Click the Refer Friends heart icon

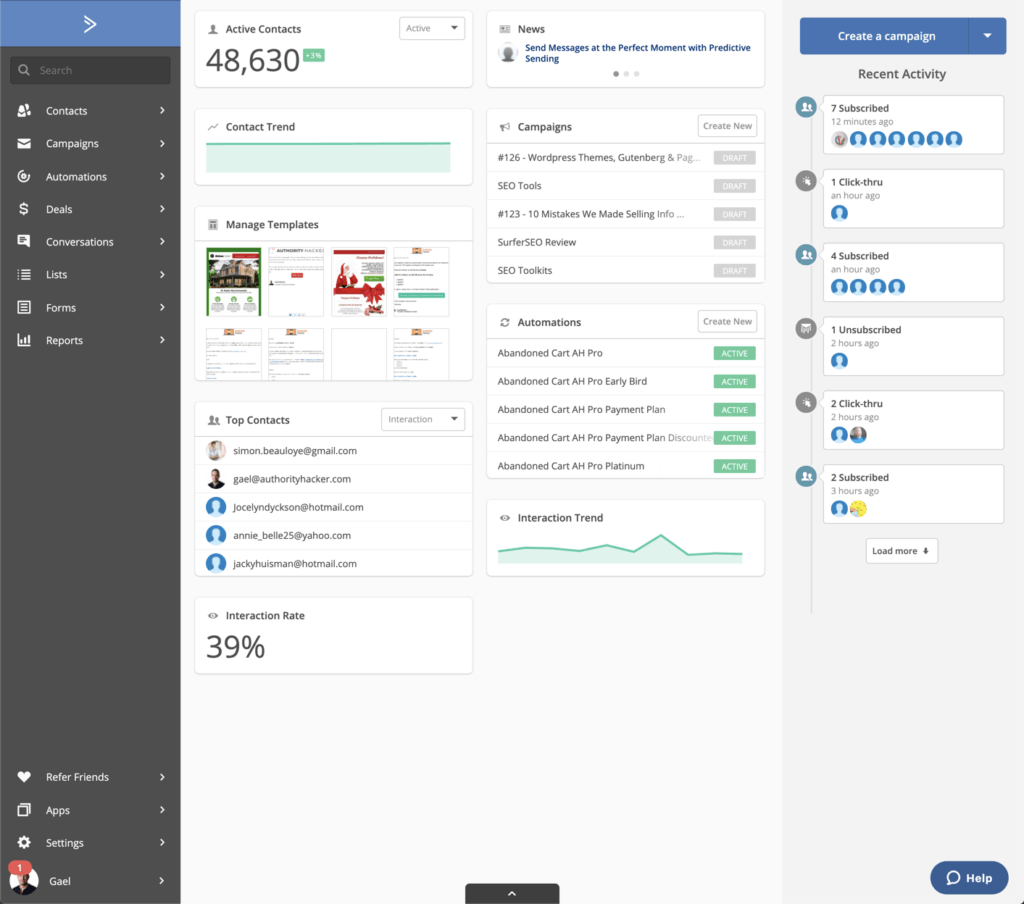[x=24, y=777]
